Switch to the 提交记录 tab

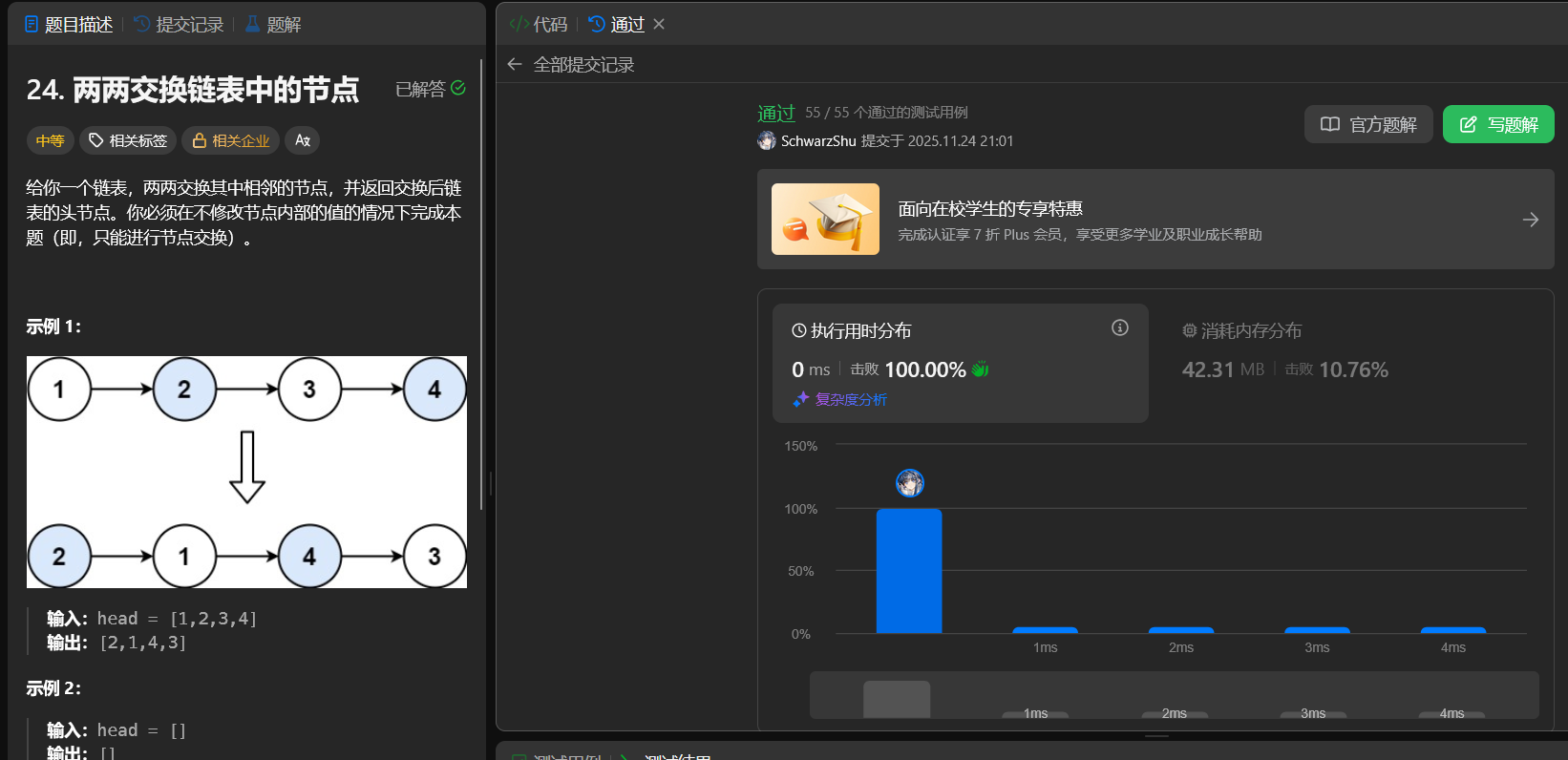click(x=179, y=24)
